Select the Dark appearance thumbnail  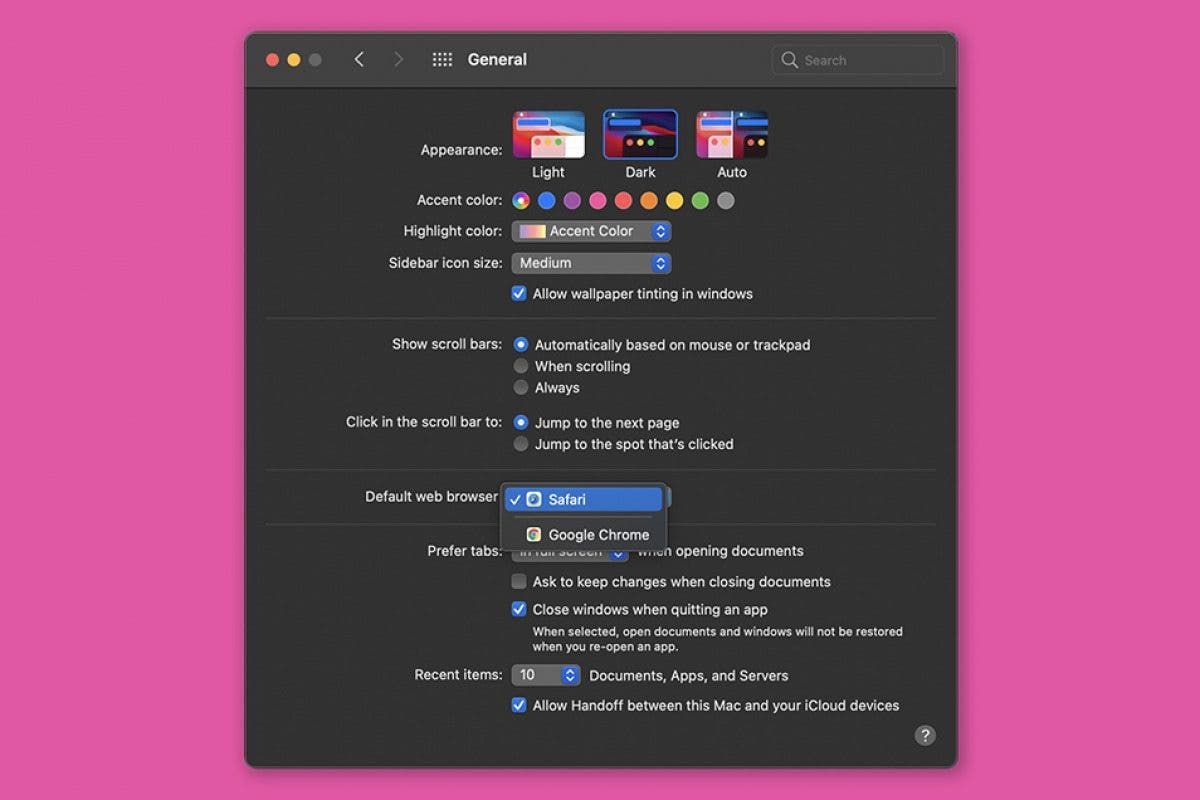640,135
